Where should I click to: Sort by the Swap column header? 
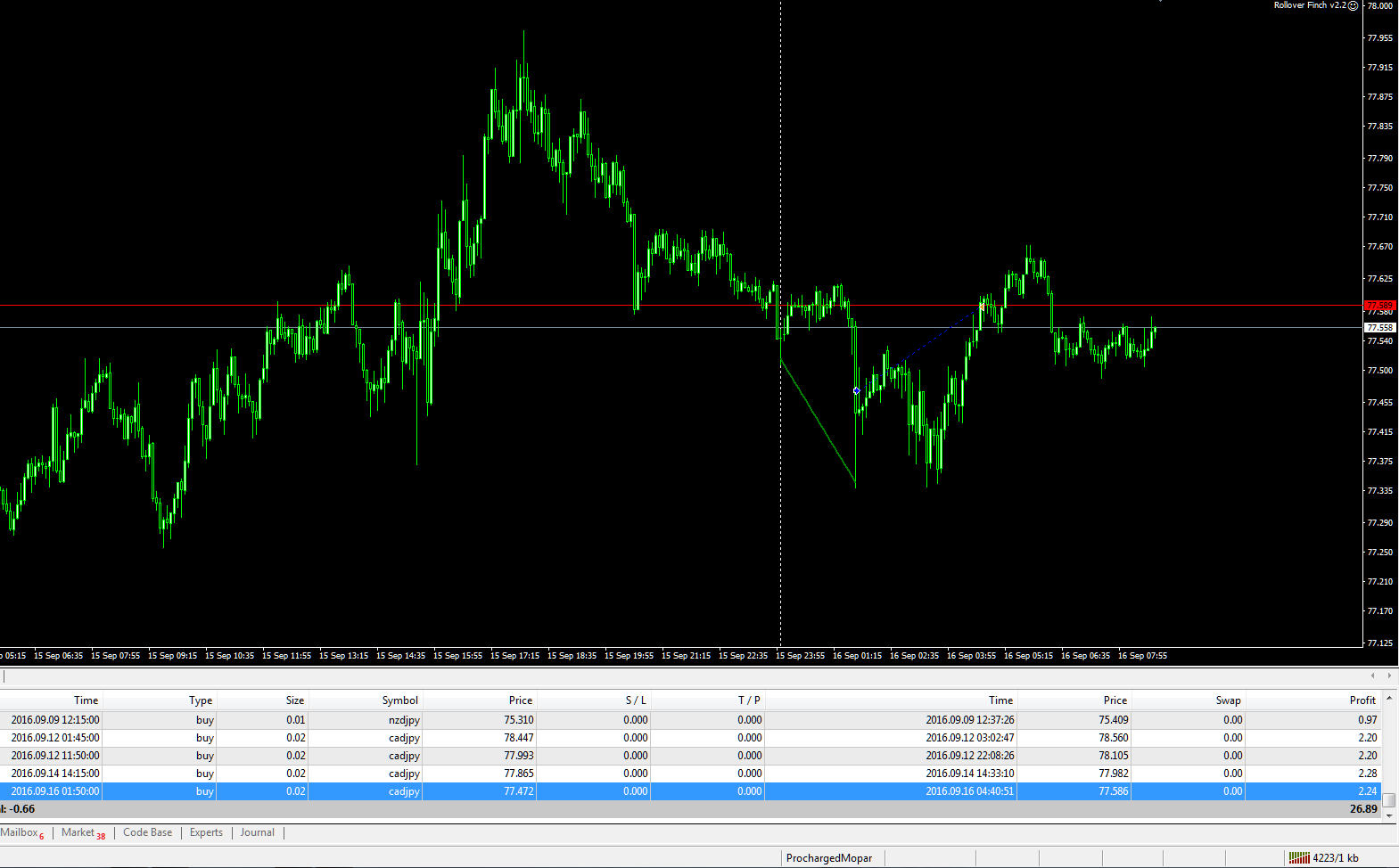(x=1188, y=700)
